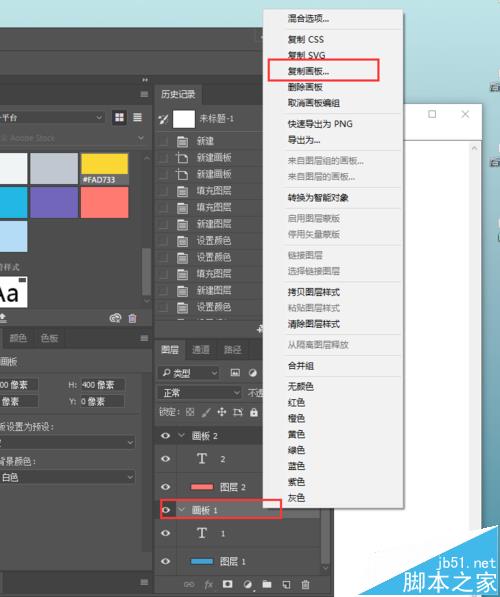Choose 红色 label color from menu
This screenshot has height=597, width=500.
[x=296, y=402]
